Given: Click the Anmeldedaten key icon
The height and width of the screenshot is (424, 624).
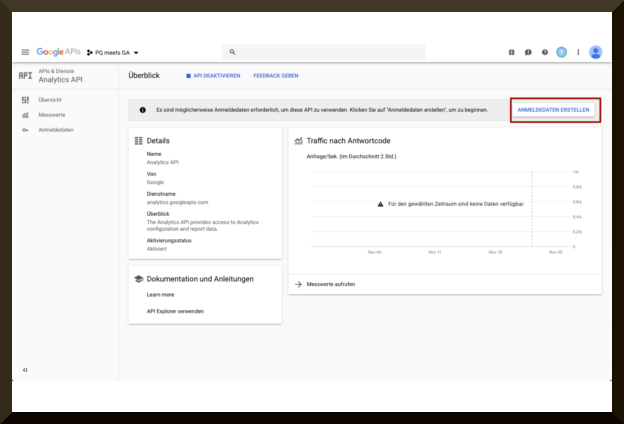Looking at the screenshot, I should point(25,130).
